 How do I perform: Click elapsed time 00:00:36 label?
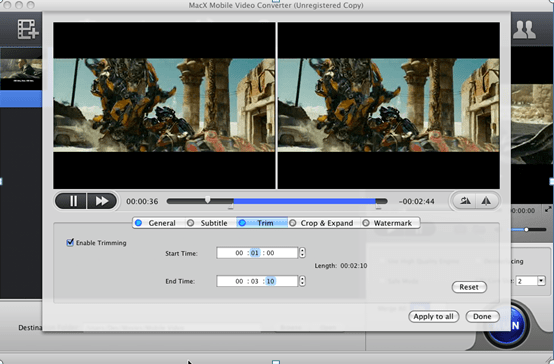click(x=142, y=201)
